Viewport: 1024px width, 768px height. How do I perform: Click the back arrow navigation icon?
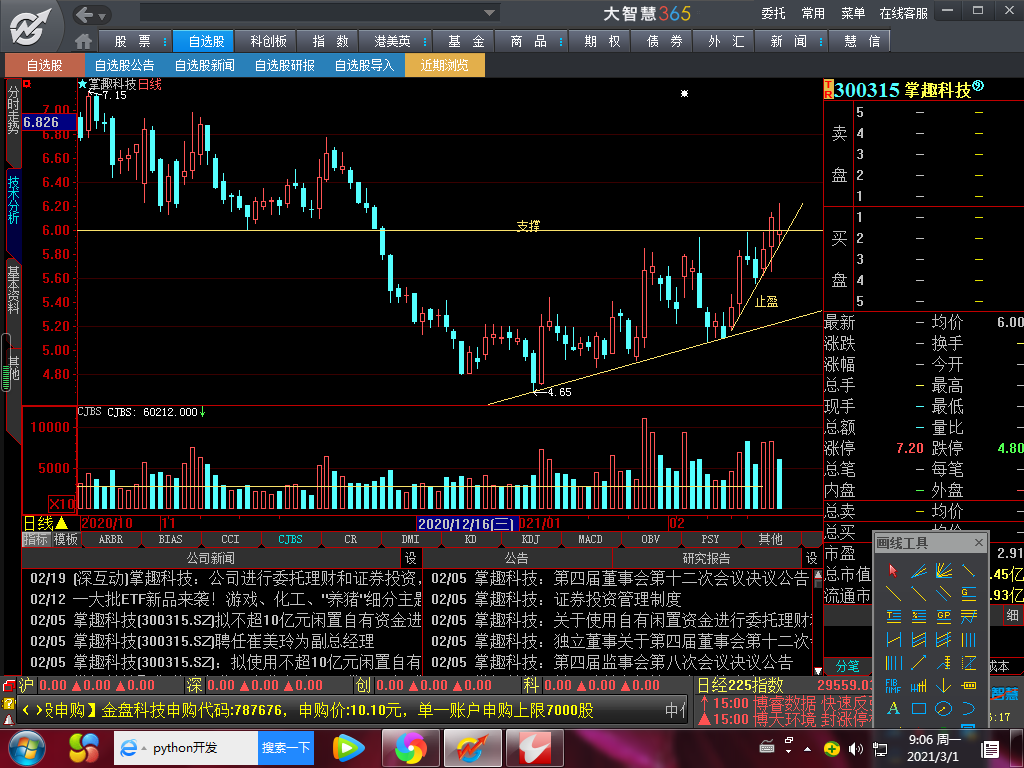[86, 14]
